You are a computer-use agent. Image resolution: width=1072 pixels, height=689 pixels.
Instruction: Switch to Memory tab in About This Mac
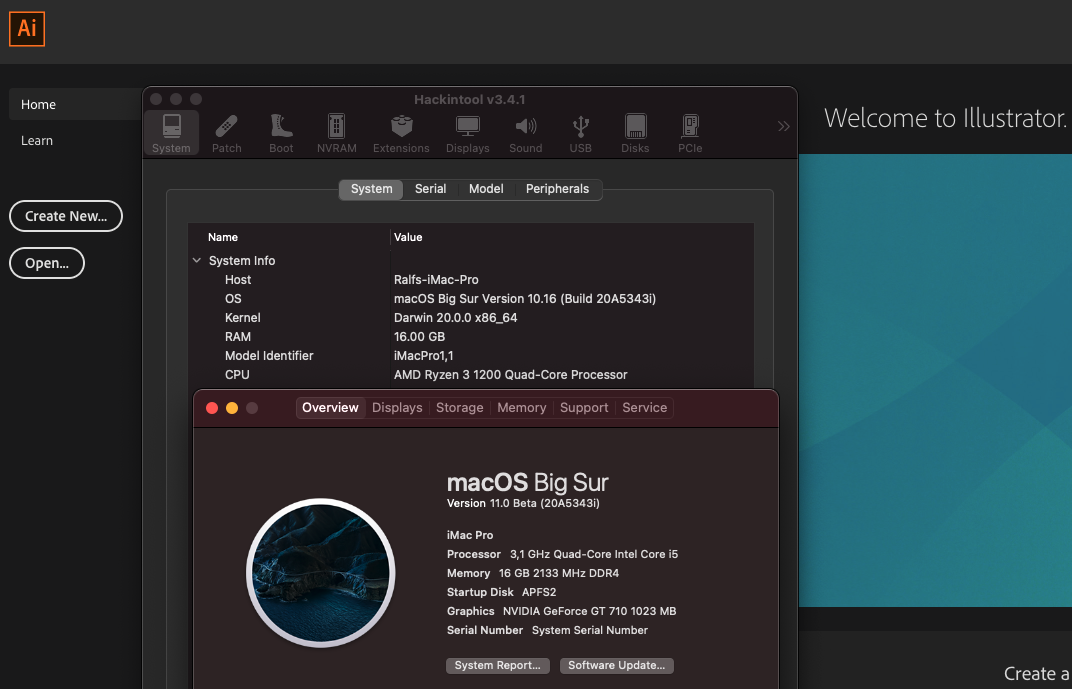pyautogui.click(x=522, y=407)
